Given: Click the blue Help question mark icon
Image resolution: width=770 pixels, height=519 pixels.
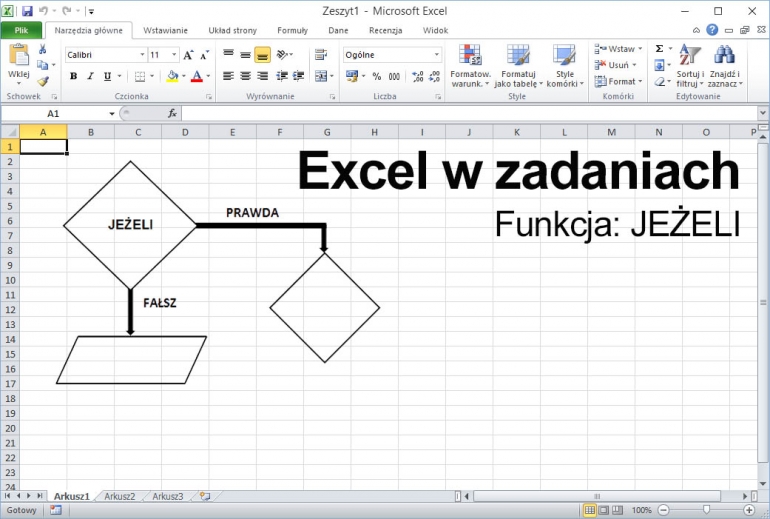Looking at the screenshot, I should pos(712,30).
